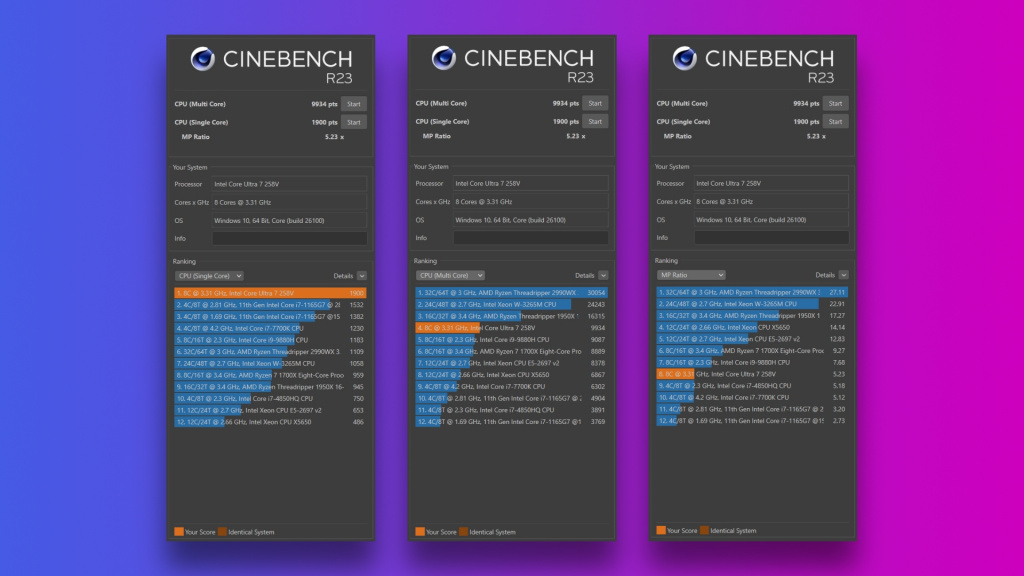This screenshot has height=576, width=1024.
Task: Select ranking row scoring 1900 for Core Ultra 7 258V
Action: point(270,293)
